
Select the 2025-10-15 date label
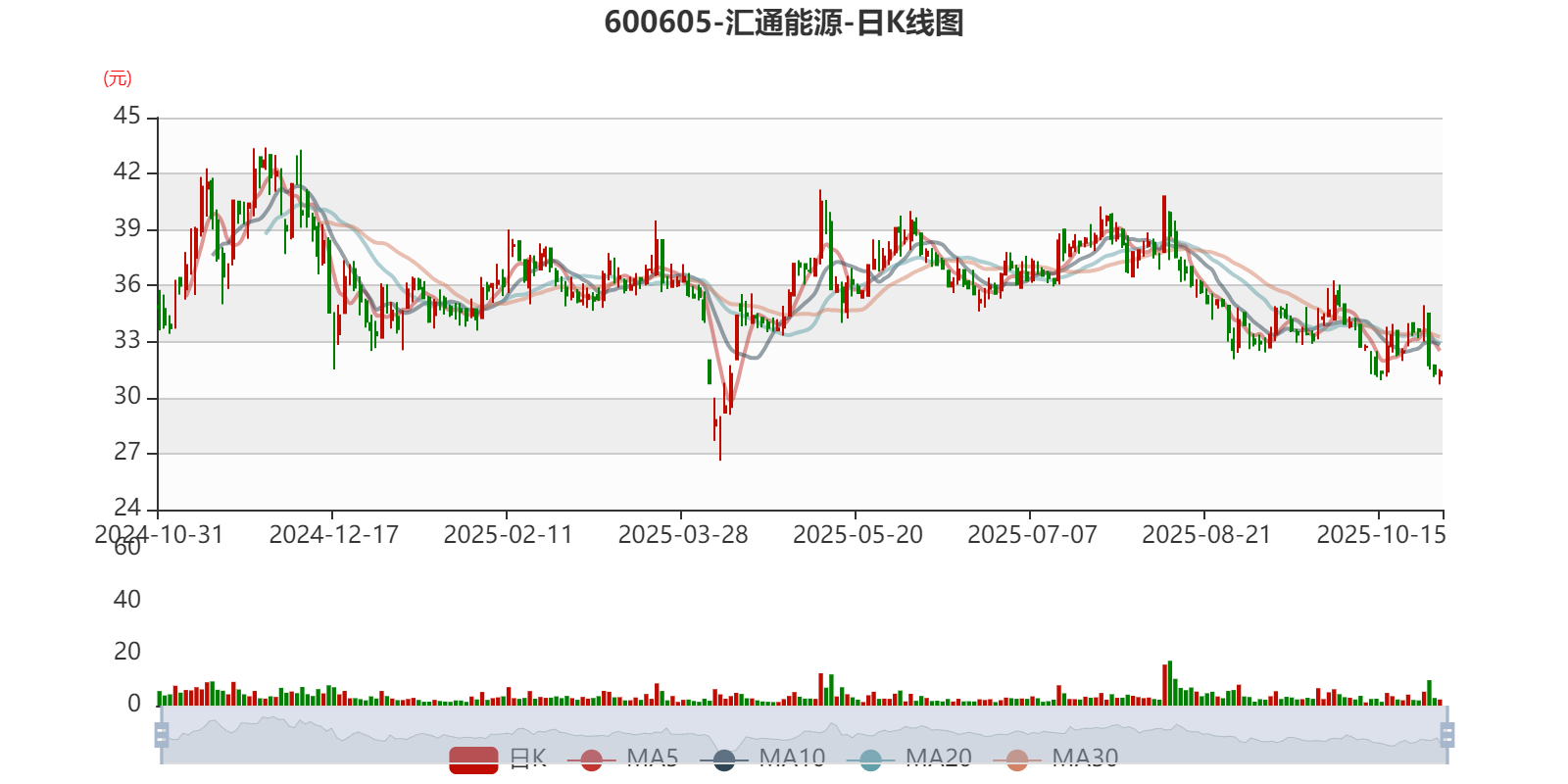pos(1381,534)
